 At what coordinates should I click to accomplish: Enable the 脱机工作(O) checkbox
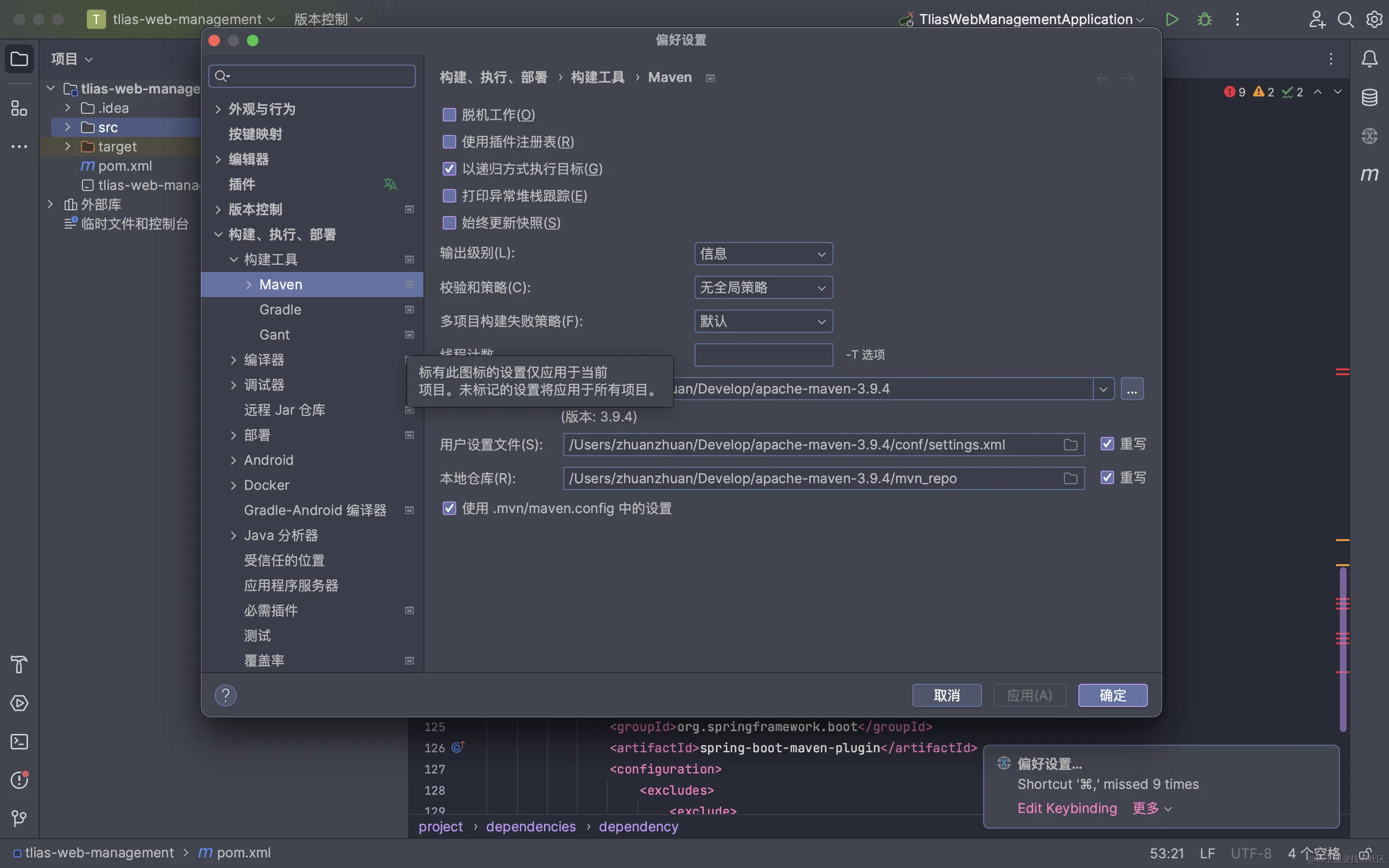(449, 114)
